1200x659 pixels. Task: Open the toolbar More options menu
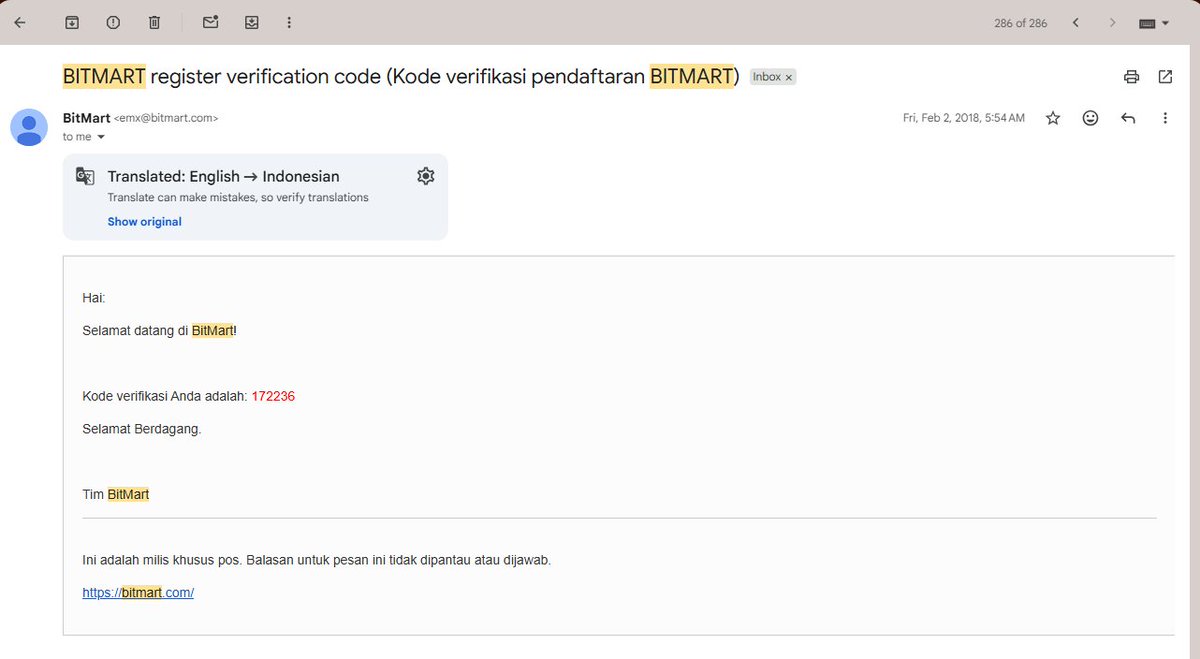289,22
